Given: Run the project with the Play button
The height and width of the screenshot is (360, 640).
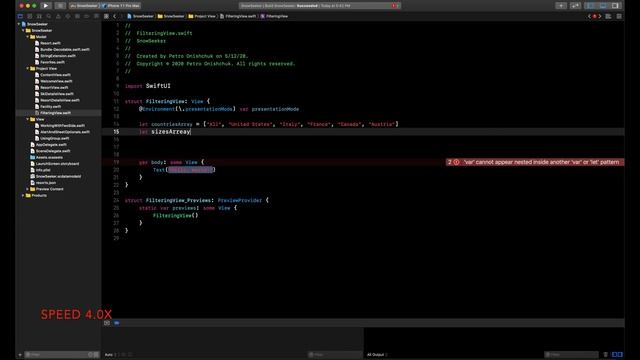Looking at the screenshot, I should [x=46, y=6].
